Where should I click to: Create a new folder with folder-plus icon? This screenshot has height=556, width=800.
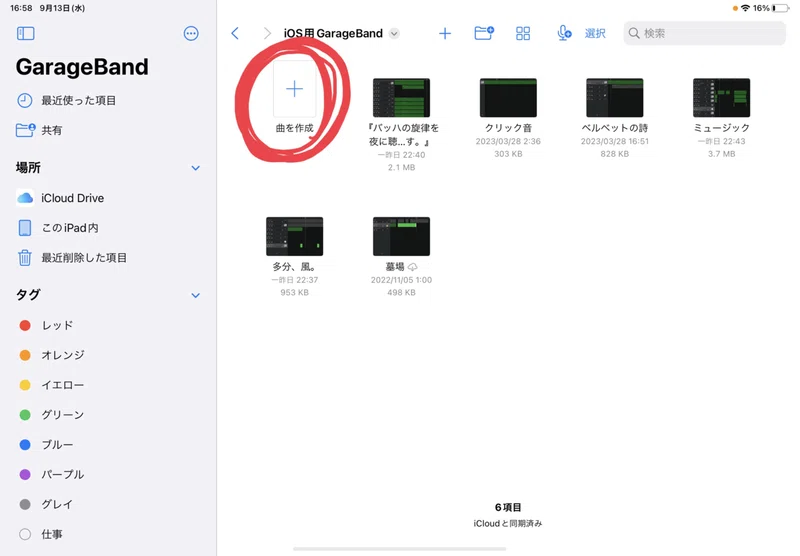[x=484, y=33]
